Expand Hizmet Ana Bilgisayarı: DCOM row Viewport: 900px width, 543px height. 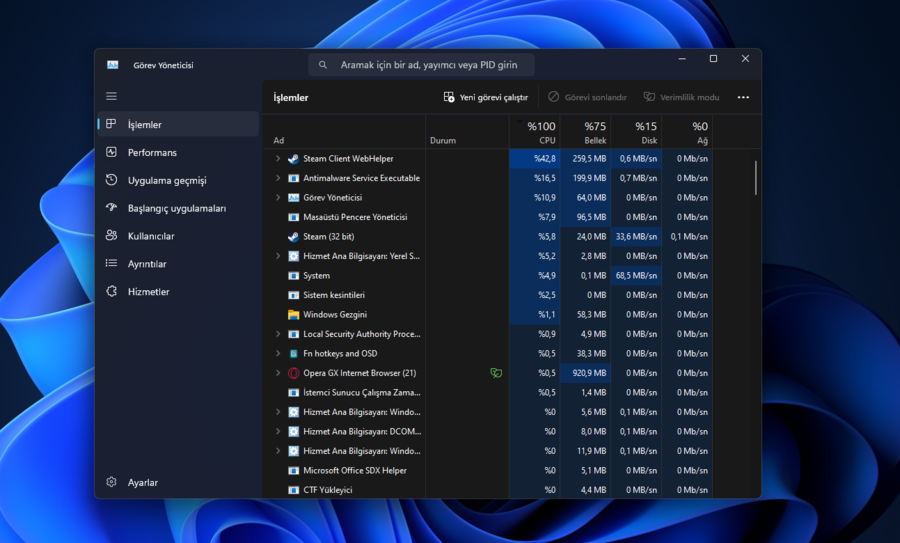[x=278, y=432]
